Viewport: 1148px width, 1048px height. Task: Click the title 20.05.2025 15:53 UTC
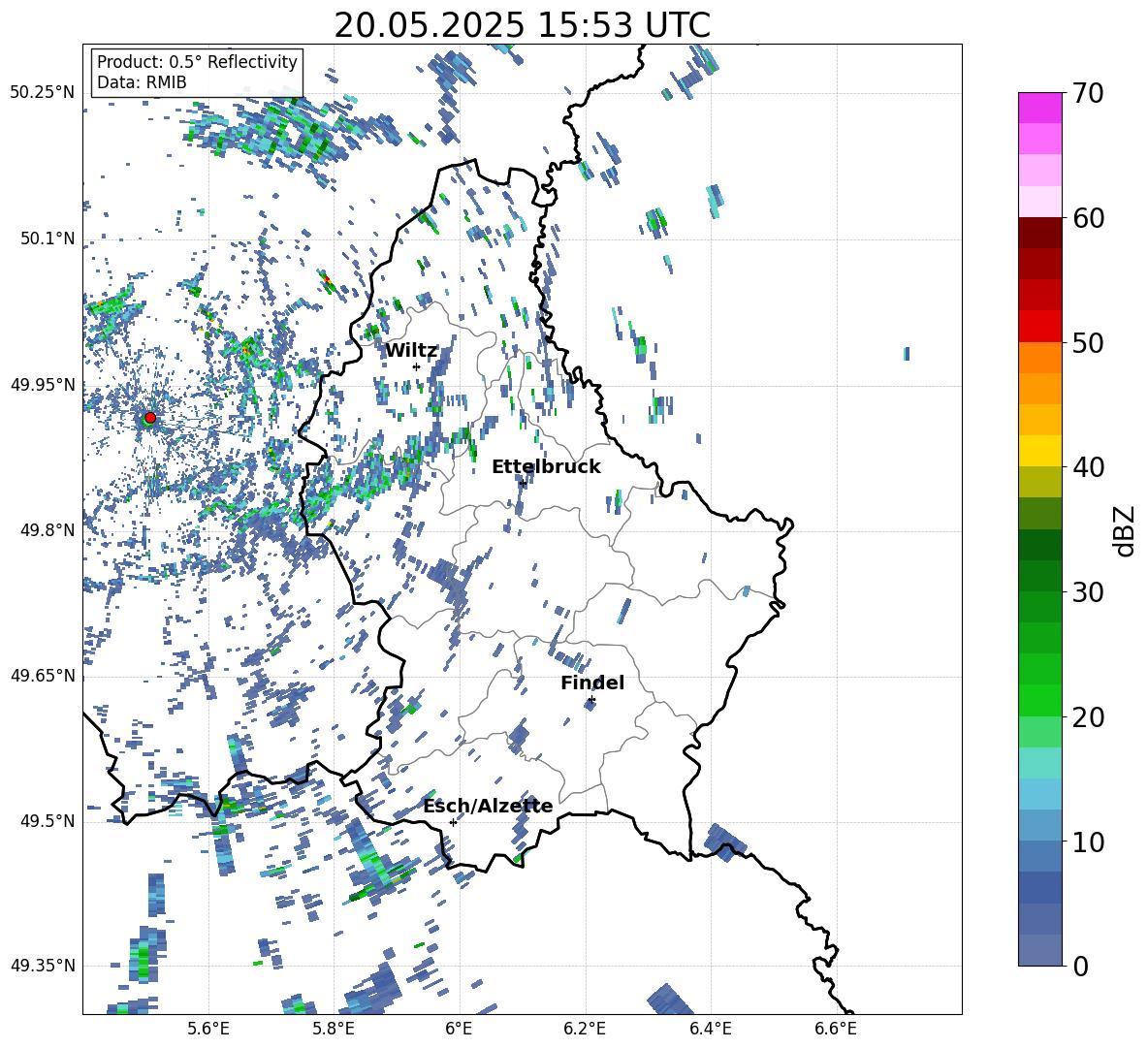(522, 25)
